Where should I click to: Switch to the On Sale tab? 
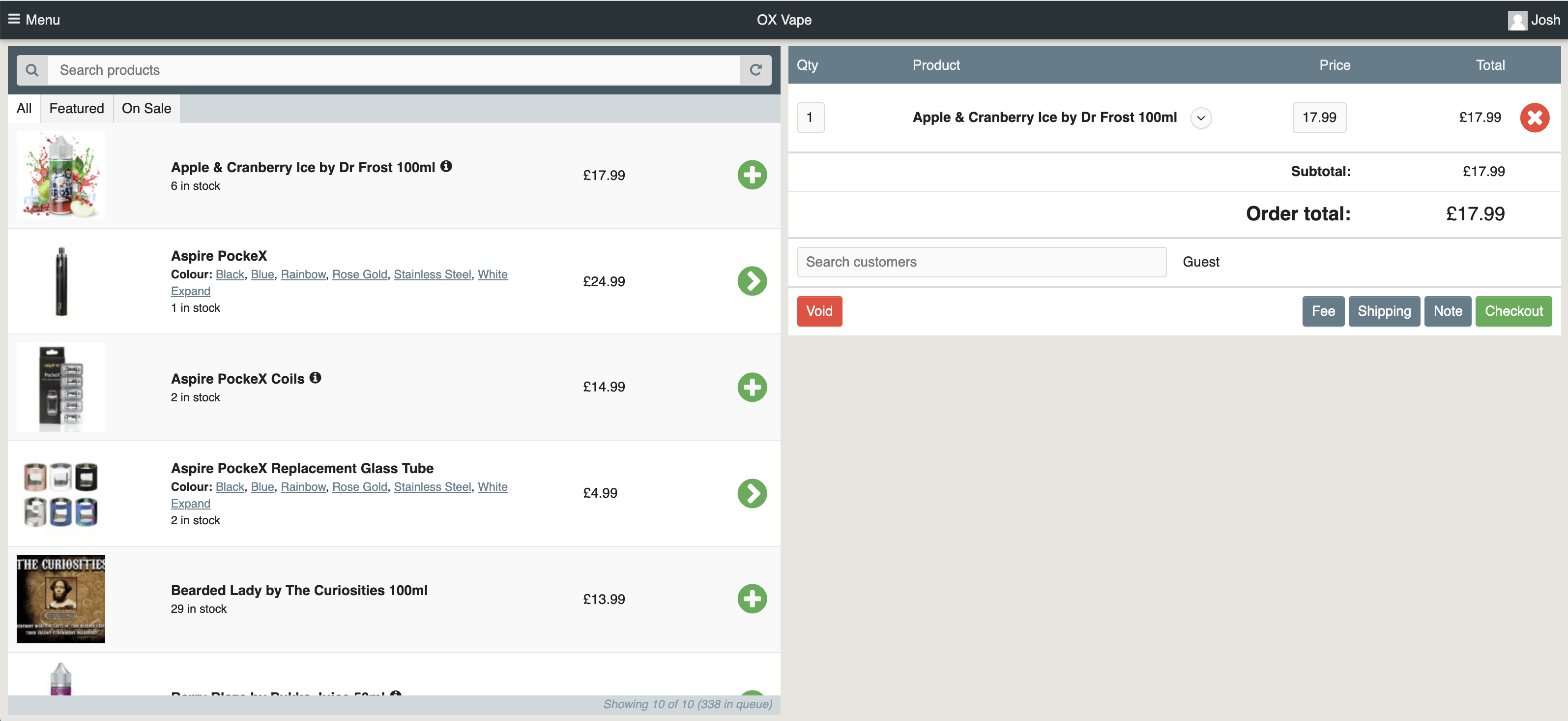146,108
